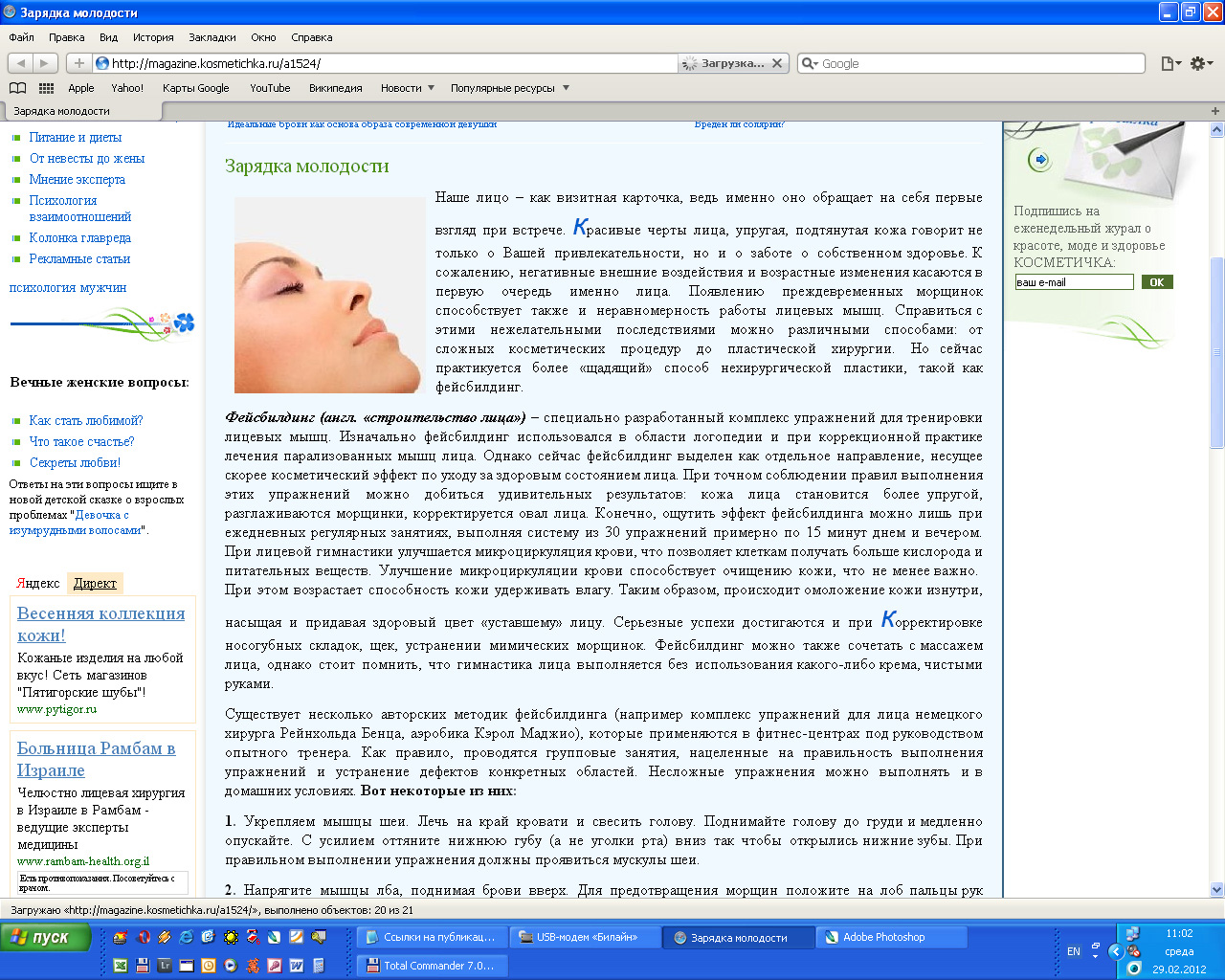Click the plus icon to add a bookmark
The width and height of the screenshot is (1225, 980).
(78, 63)
